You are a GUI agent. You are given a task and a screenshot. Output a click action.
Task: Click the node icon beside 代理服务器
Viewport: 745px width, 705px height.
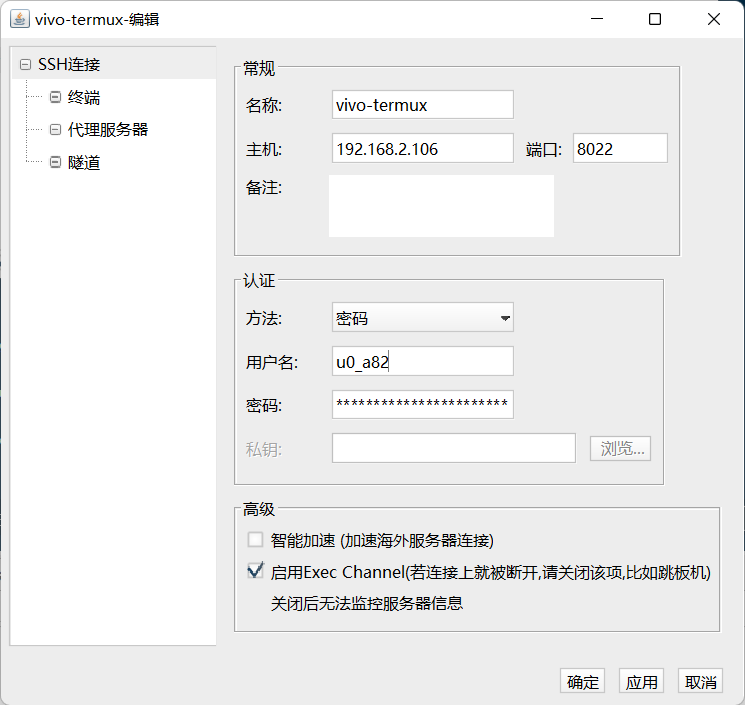click(56, 130)
